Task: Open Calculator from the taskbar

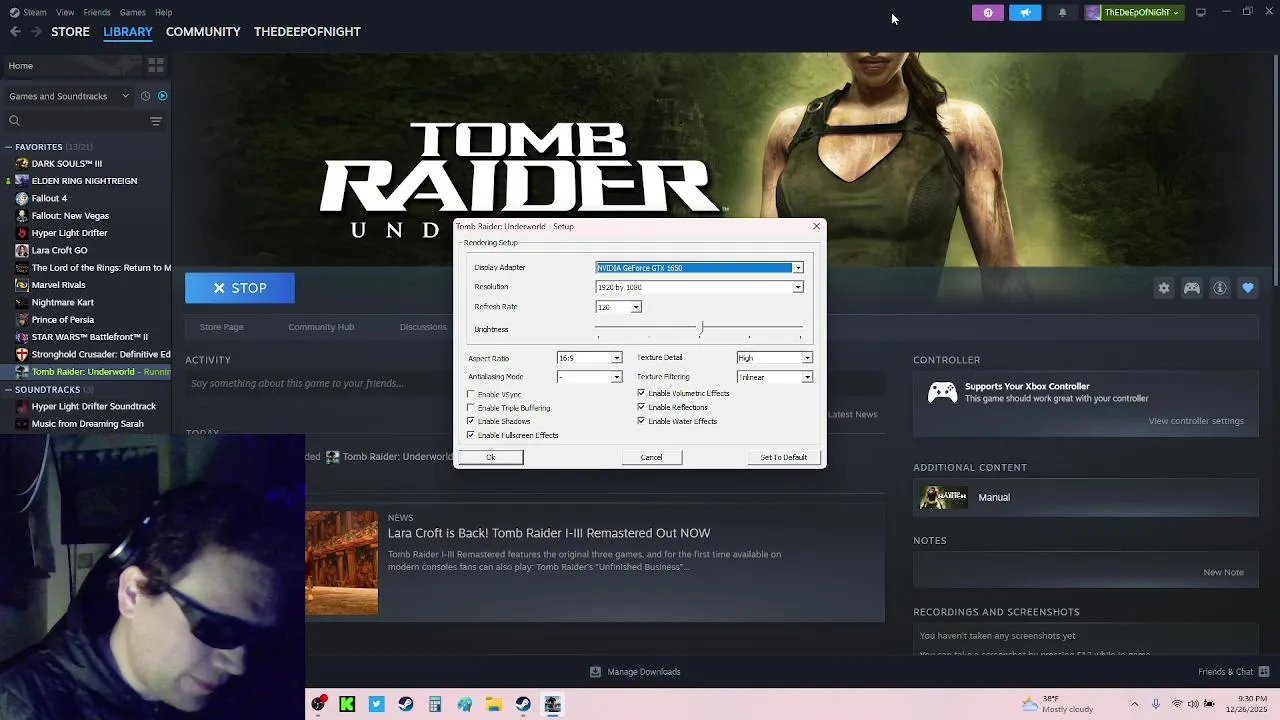Action: tap(435, 705)
